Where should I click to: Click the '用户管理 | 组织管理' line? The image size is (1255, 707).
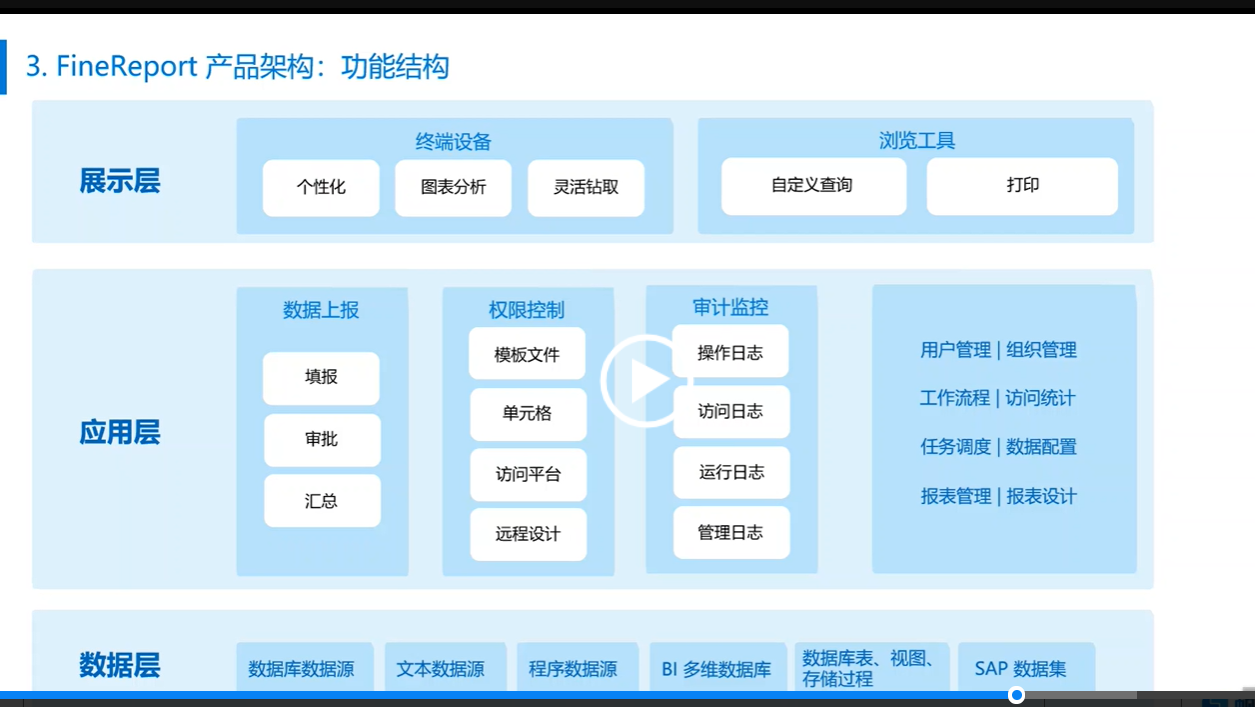(998, 350)
